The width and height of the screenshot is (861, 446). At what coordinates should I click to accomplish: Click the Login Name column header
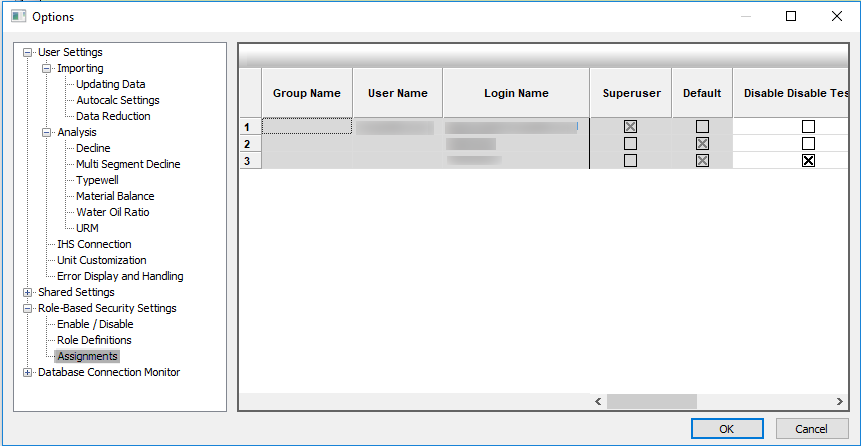(516, 93)
